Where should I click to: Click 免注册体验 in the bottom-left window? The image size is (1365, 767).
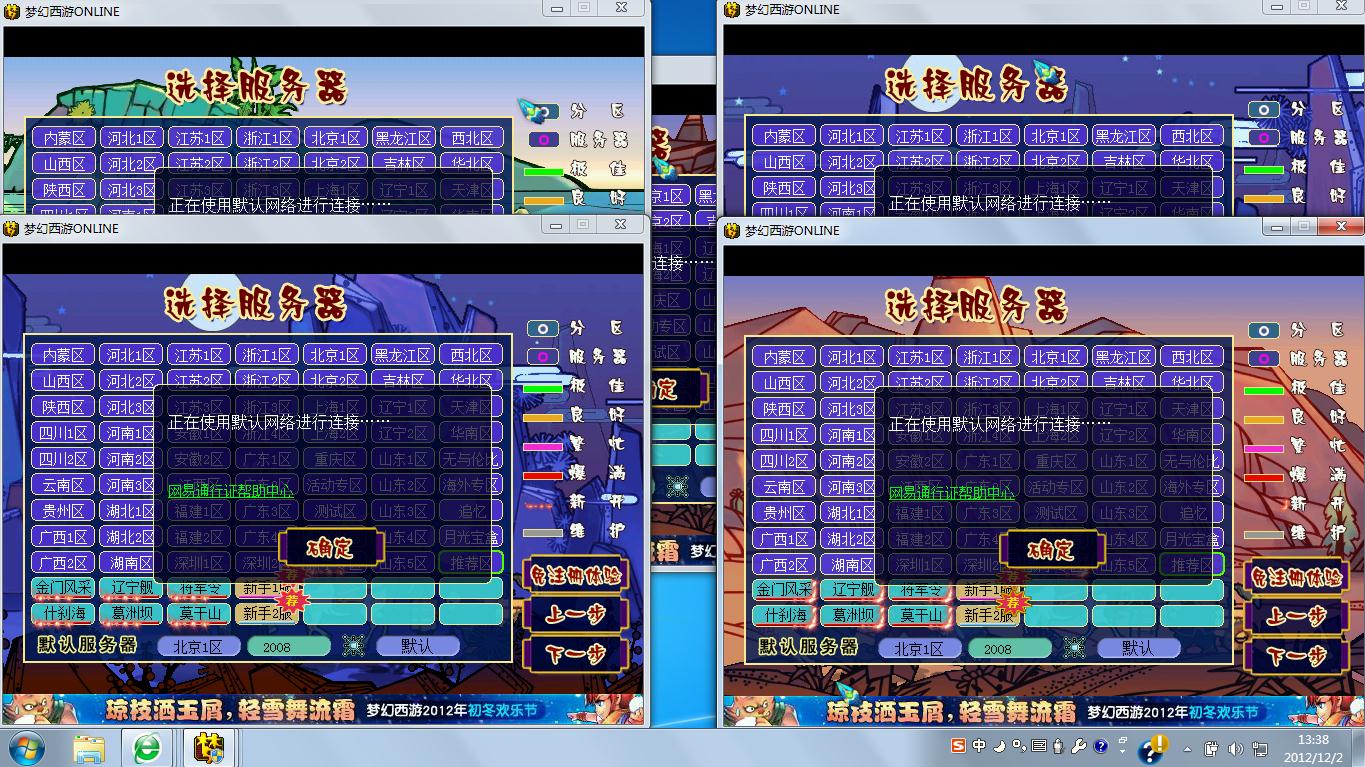tap(575, 575)
